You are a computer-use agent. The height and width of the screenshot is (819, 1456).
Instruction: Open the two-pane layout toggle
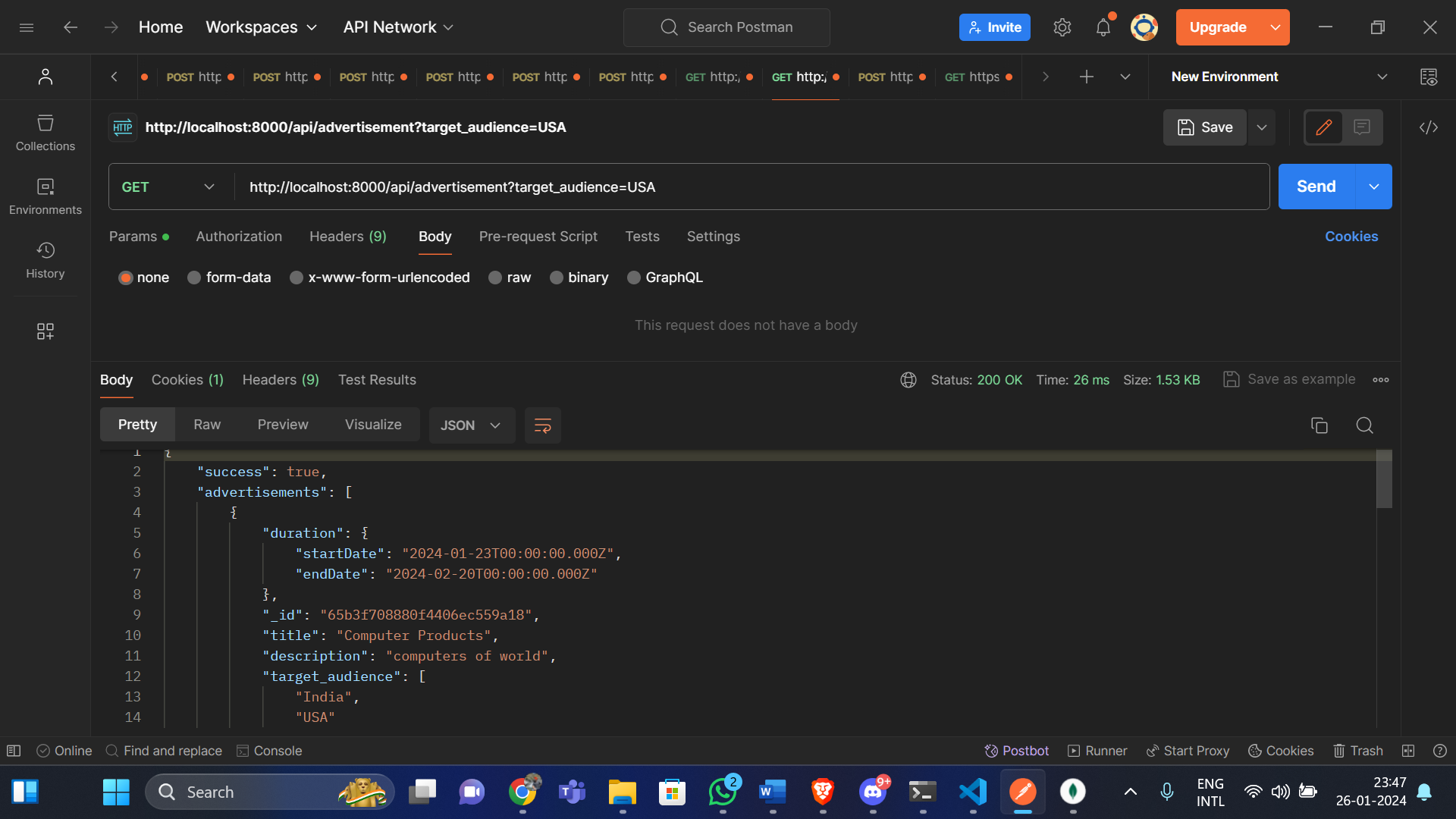pos(1408,751)
